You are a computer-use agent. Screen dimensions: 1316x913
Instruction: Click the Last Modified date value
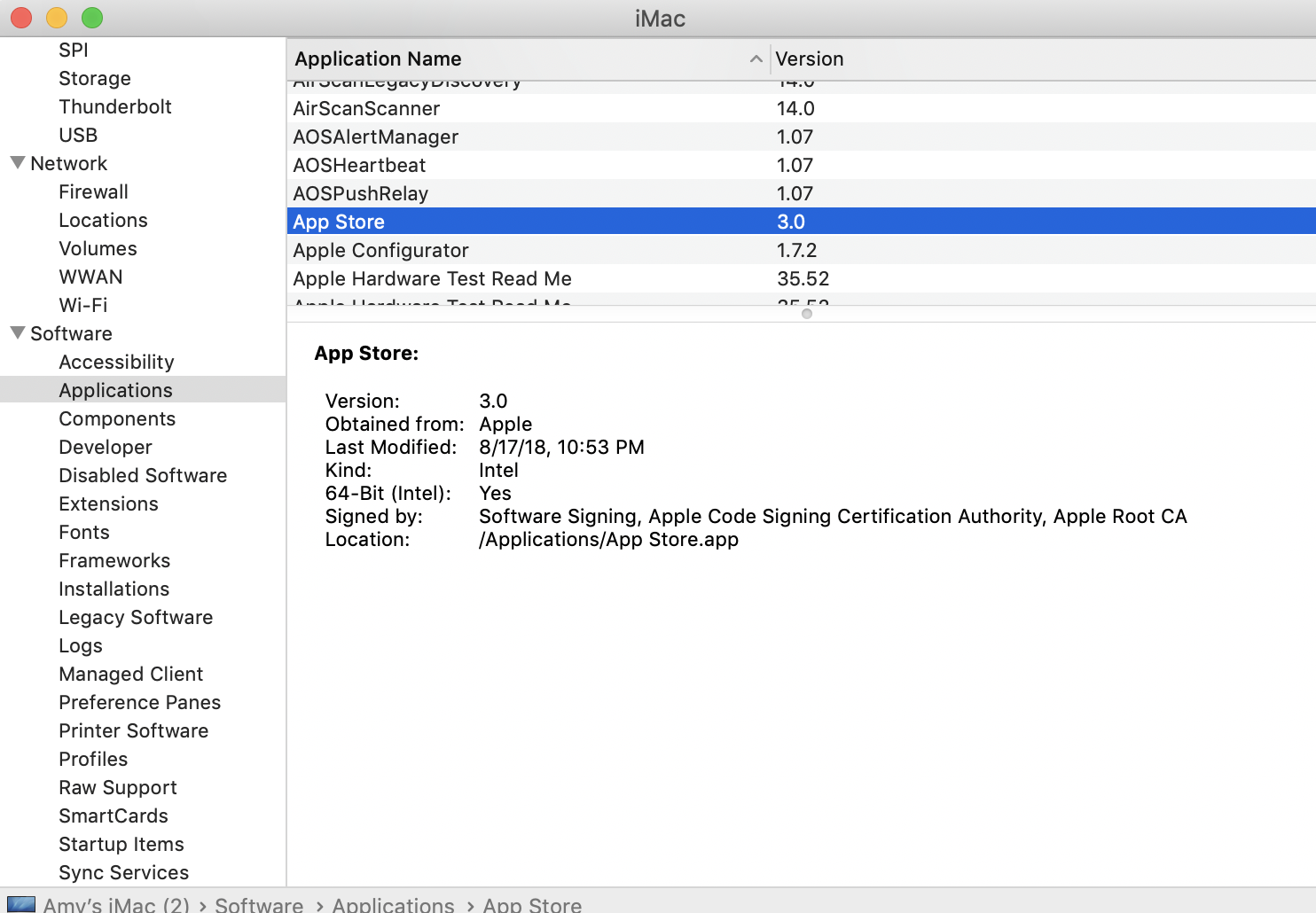click(561, 447)
